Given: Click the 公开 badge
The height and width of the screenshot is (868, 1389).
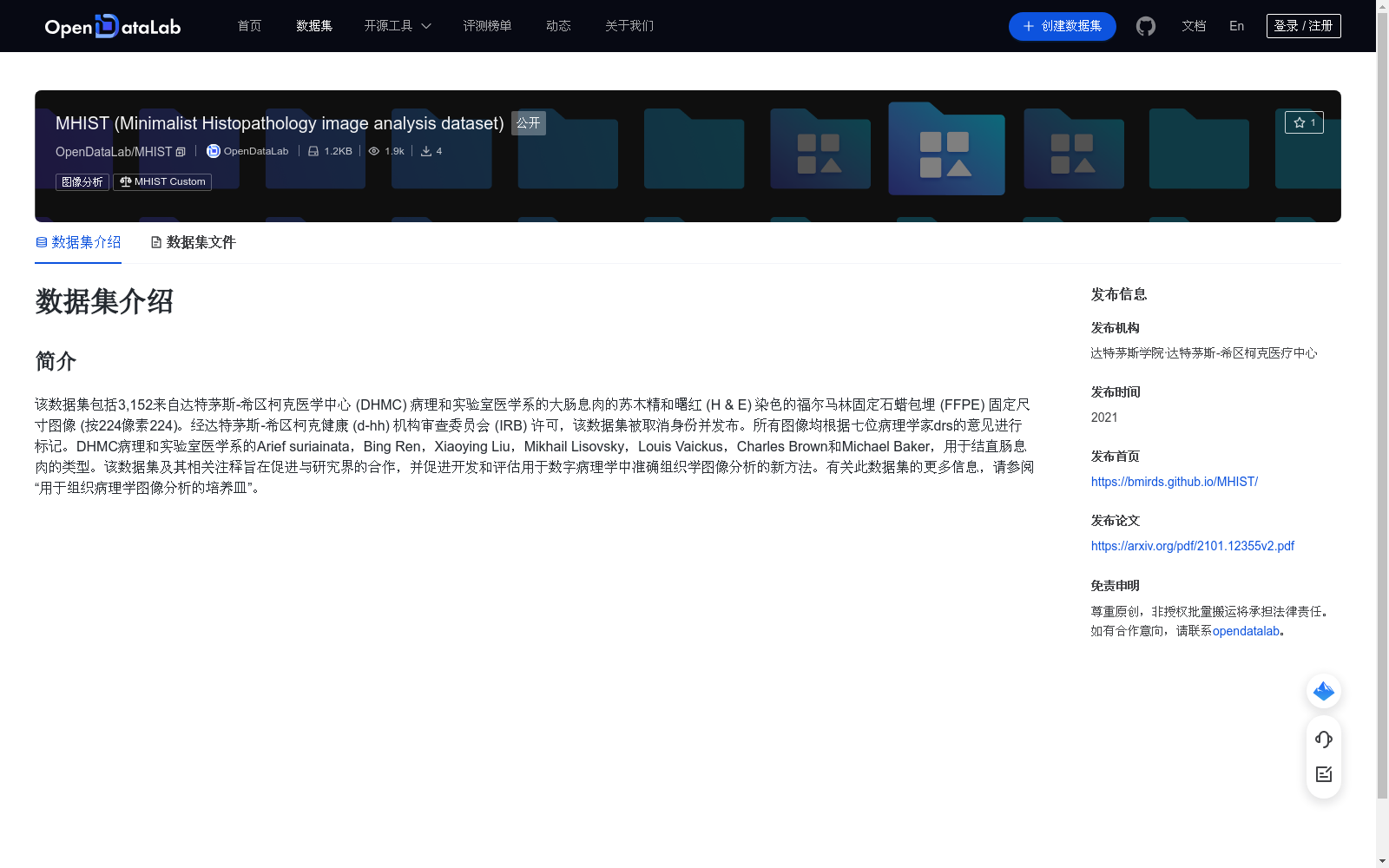Looking at the screenshot, I should [529, 123].
